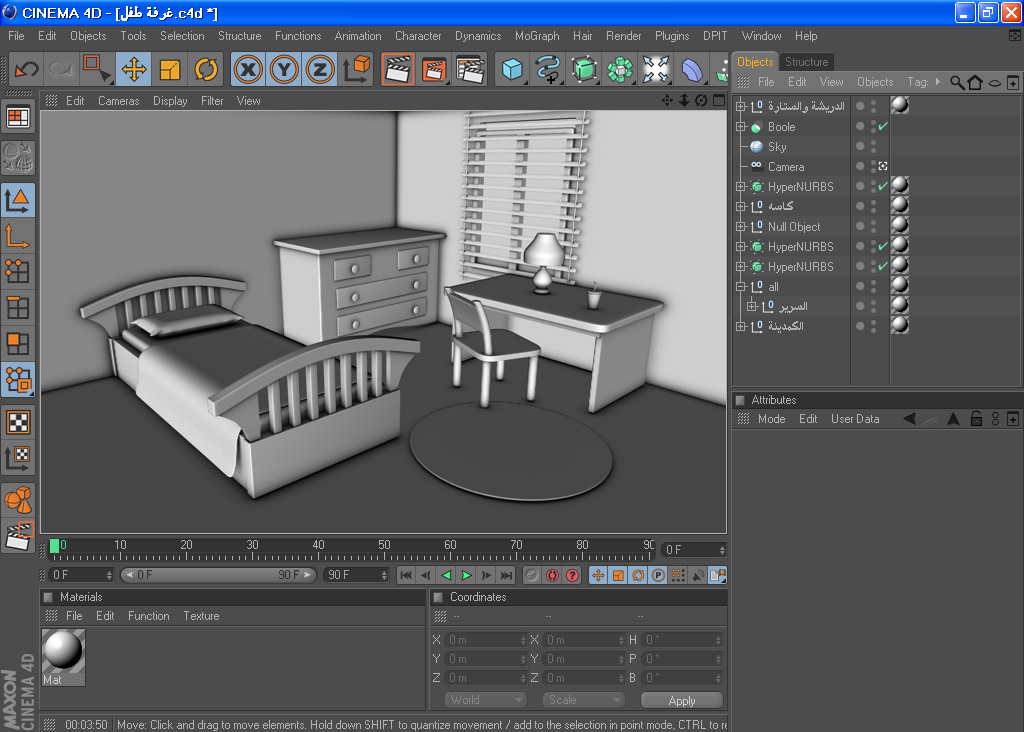
Task: Open the deformer objects icon
Action: [x=692, y=69]
